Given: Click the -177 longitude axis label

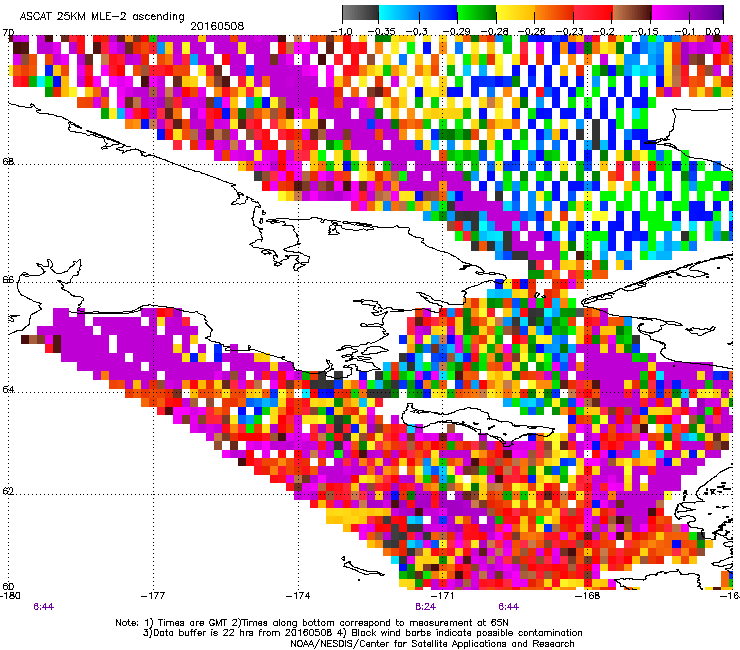Looking at the screenshot, I should (153, 595).
